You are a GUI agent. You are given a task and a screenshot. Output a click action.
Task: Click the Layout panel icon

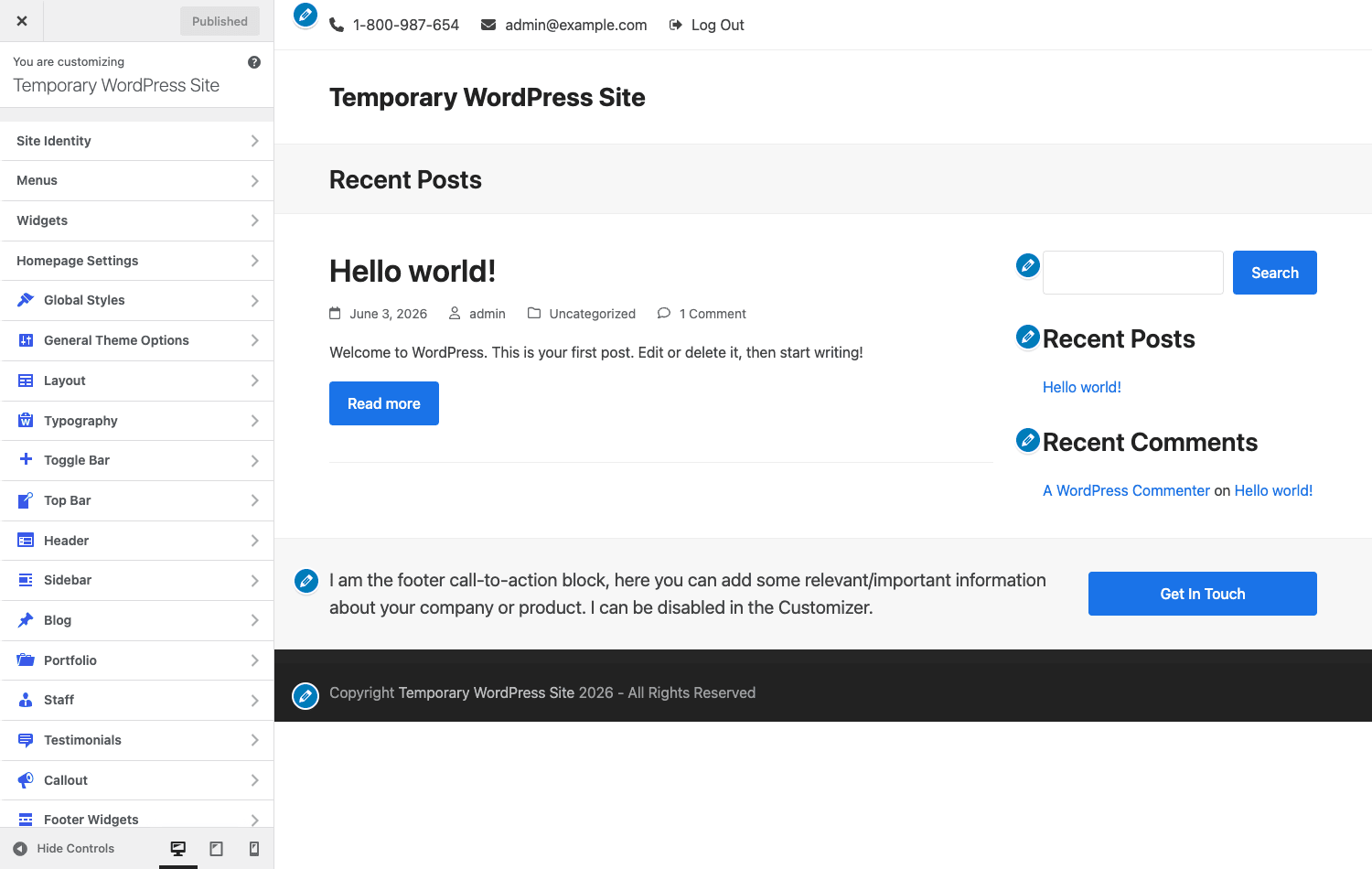click(x=26, y=381)
